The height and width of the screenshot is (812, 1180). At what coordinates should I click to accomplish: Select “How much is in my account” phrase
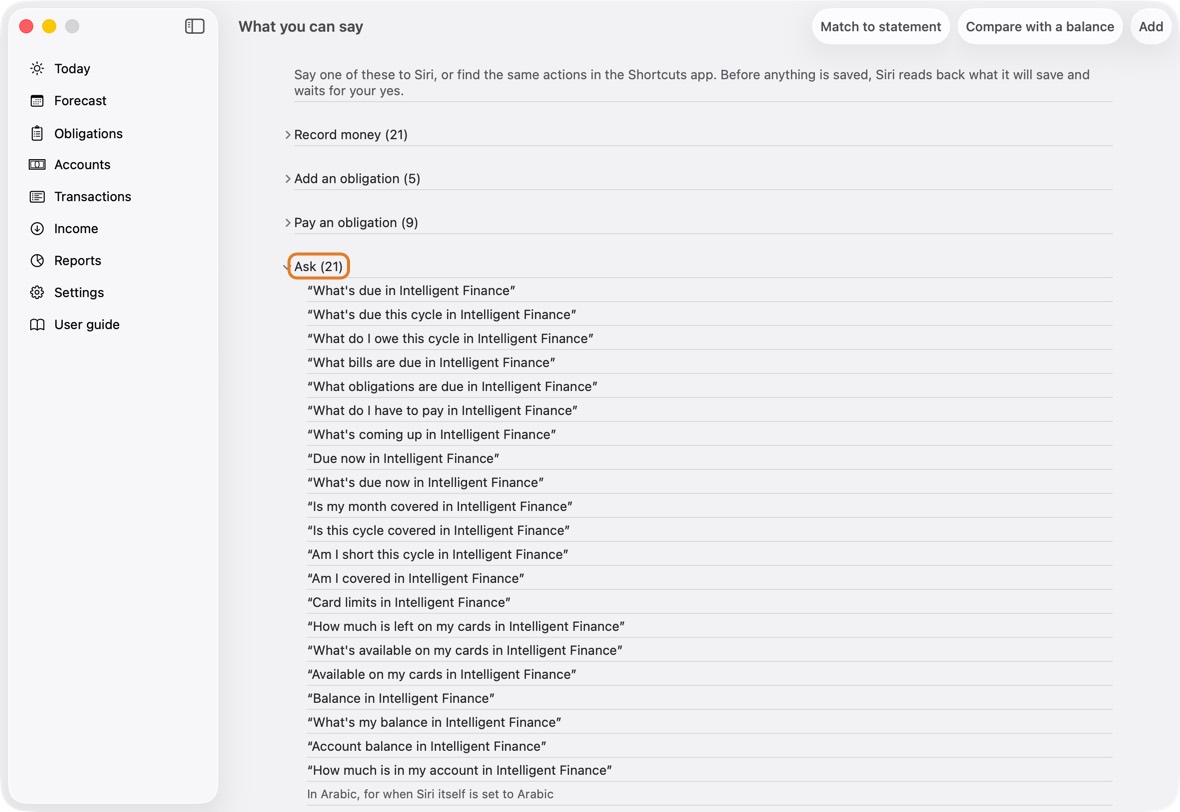[459, 771]
